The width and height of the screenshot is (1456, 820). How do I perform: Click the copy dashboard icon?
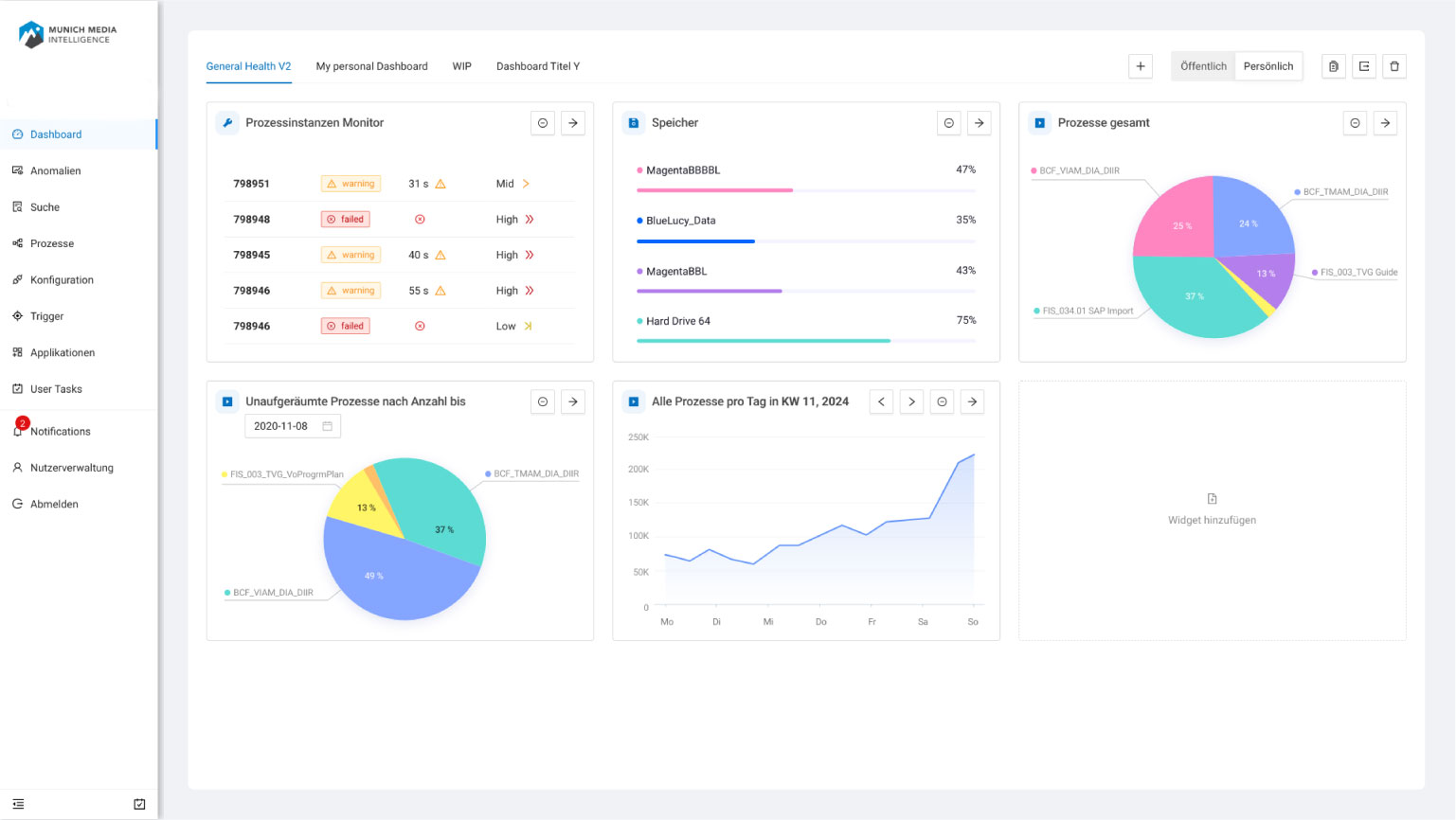(1334, 66)
